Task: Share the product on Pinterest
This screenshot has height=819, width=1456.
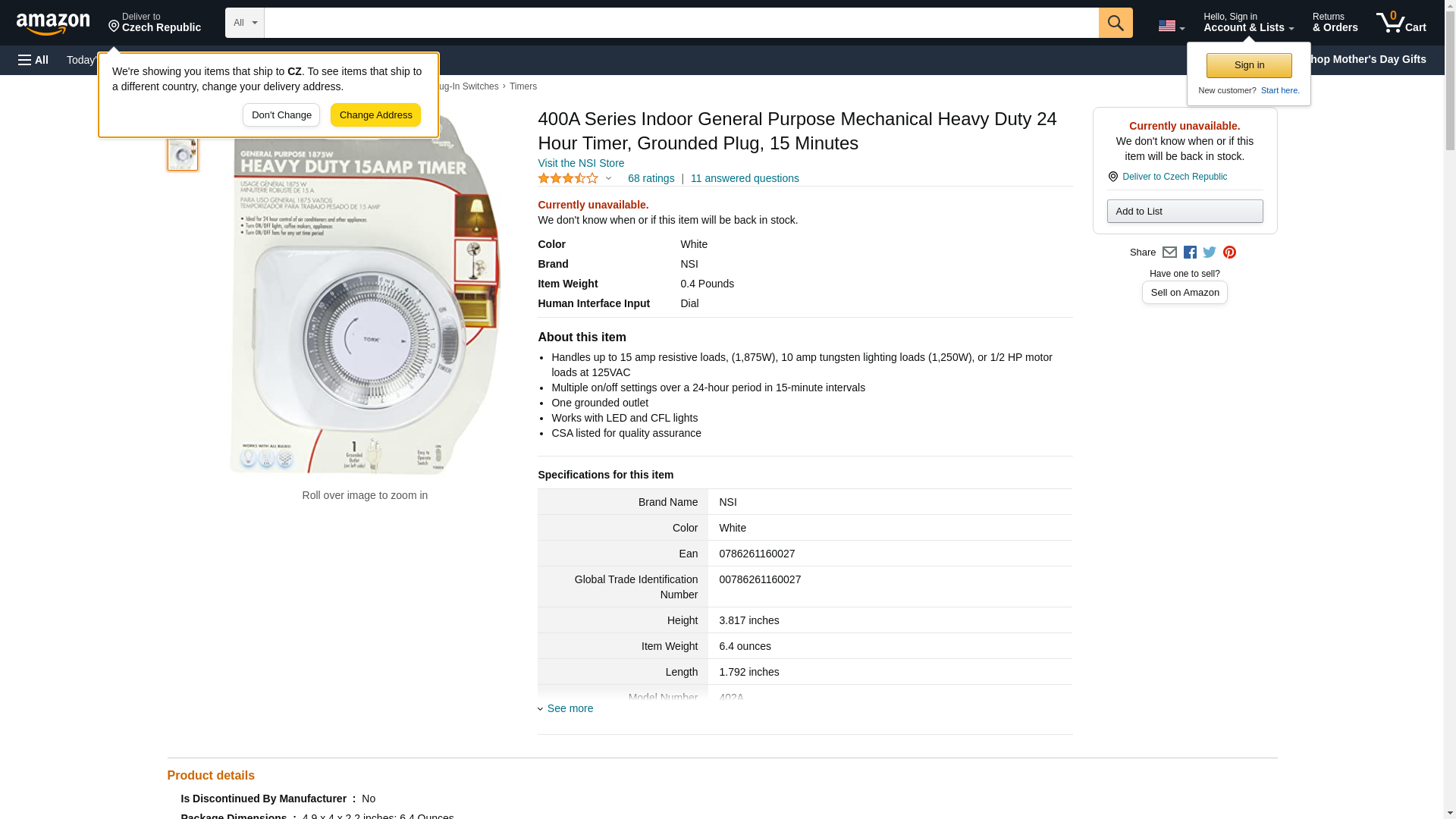Action: pyautogui.click(x=1229, y=253)
